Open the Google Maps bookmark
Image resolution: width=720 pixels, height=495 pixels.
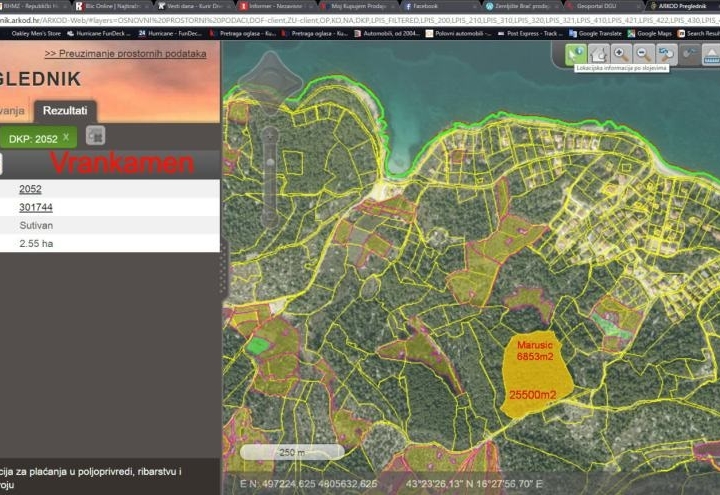[x=654, y=33]
